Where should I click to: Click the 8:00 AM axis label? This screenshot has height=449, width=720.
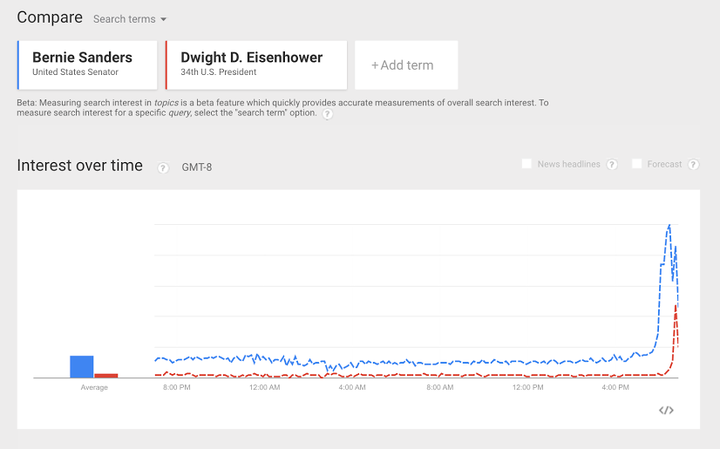click(x=440, y=387)
